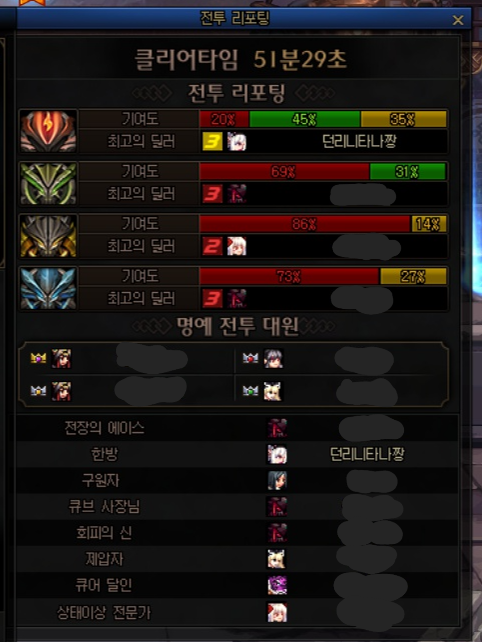This screenshot has width=482, height=642.
Task: Close the 전투 리포팅 window
Action: pyautogui.click(x=458, y=20)
